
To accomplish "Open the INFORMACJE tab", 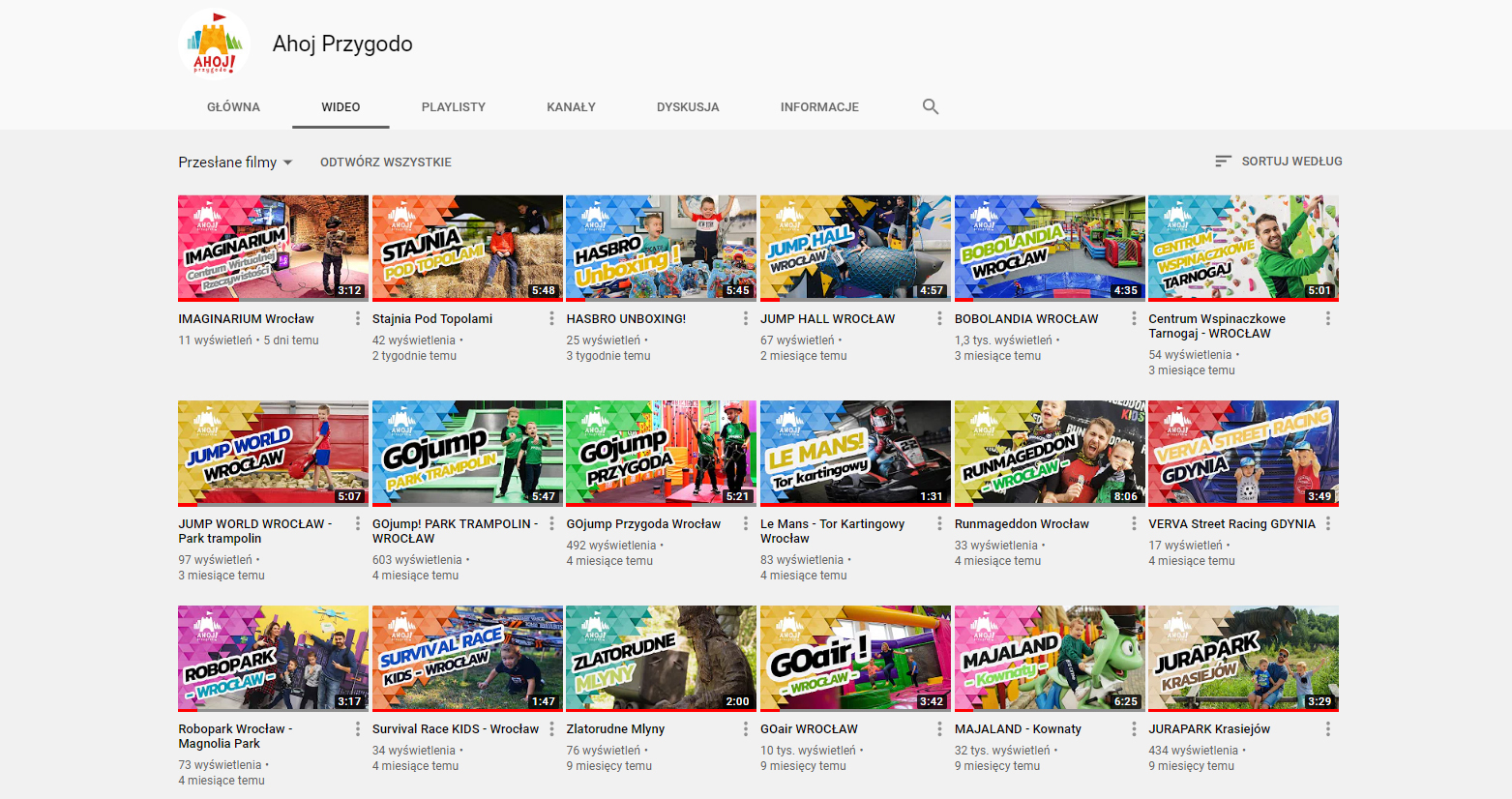I will click(x=819, y=107).
